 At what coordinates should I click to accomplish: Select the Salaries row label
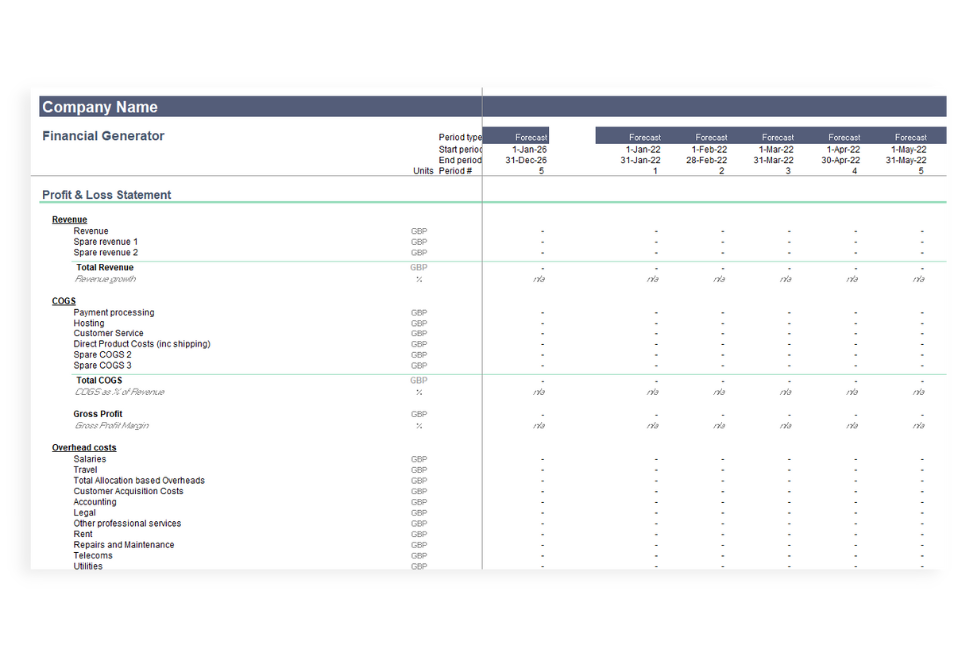tap(90, 459)
